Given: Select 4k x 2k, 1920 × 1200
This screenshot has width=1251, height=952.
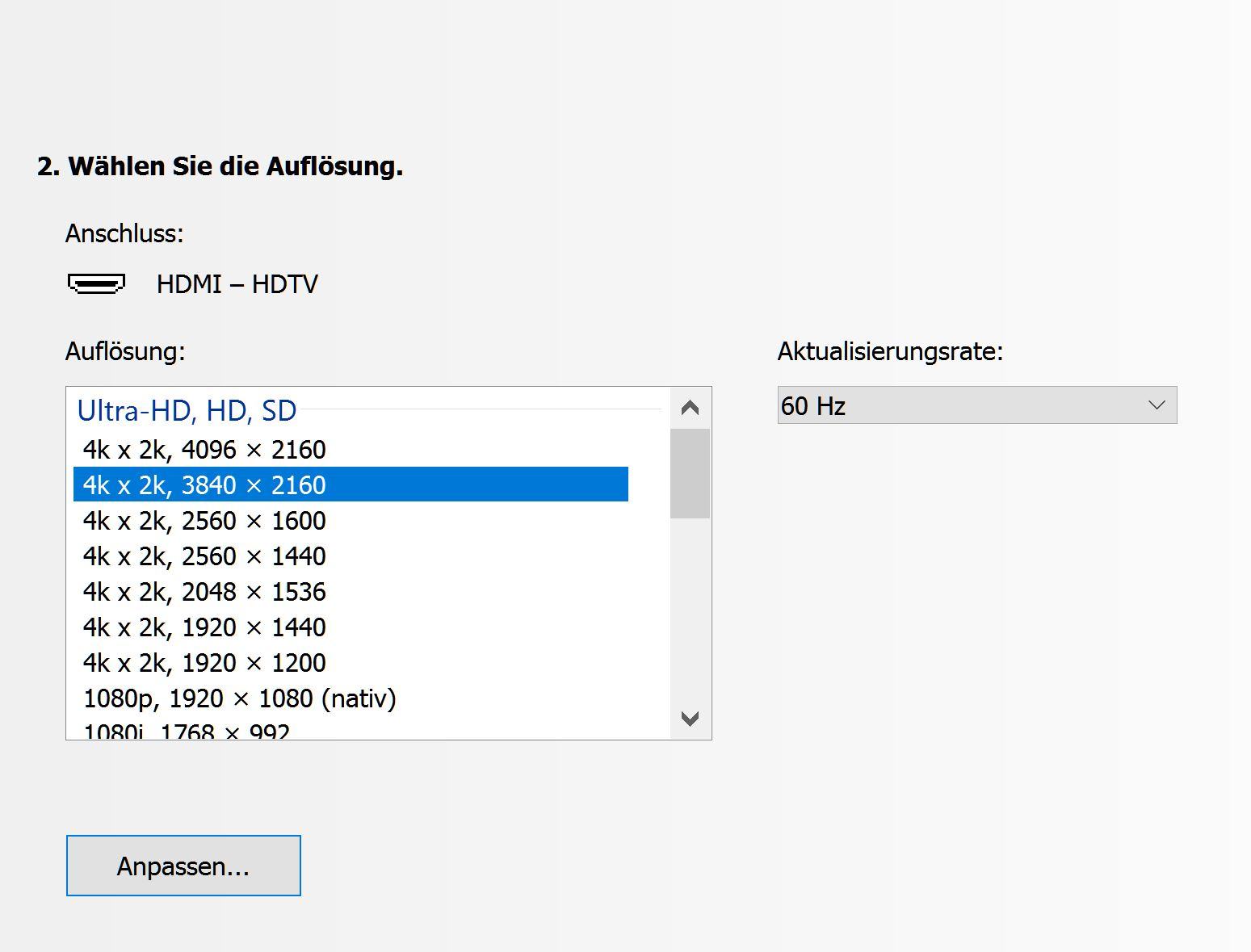Looking at the screenshot, I should (204, 663).
